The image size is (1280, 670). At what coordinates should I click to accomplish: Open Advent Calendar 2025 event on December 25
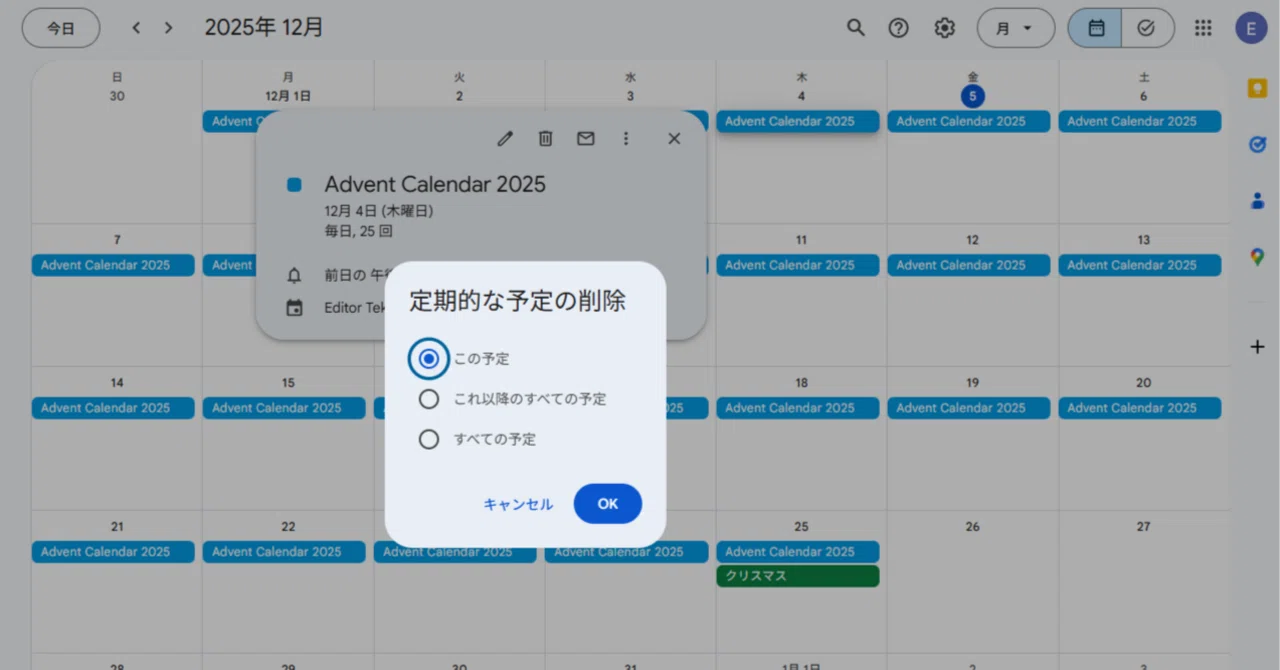pyautogui.click(x=798, y=552)
